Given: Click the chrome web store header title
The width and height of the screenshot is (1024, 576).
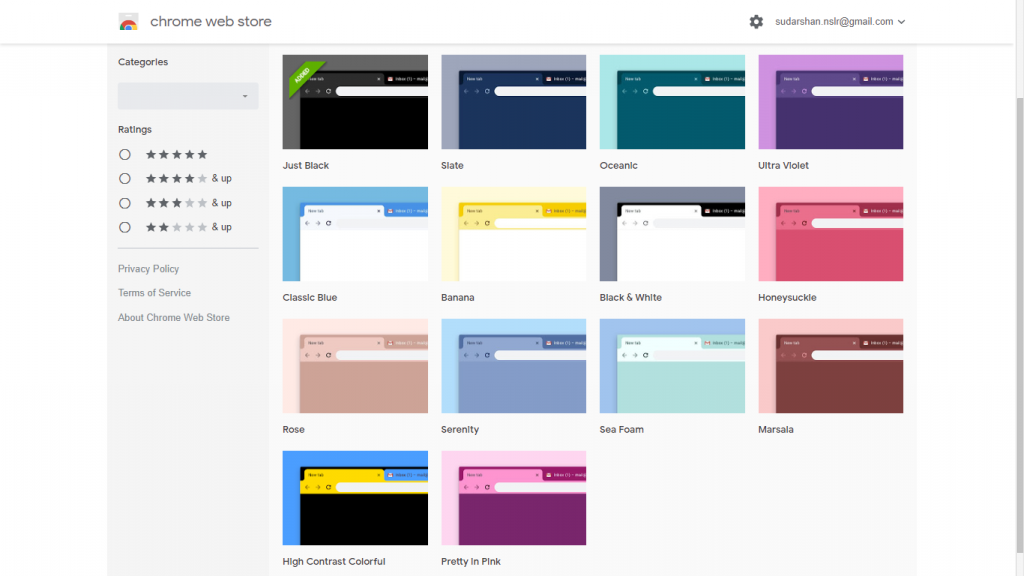Looking at the screenshot, I should pyautogui.click(x=211, y=22).
